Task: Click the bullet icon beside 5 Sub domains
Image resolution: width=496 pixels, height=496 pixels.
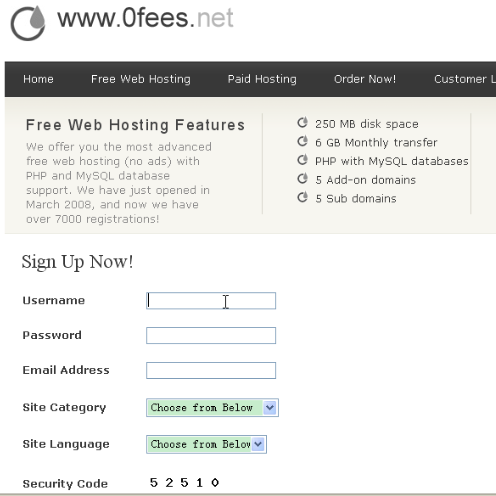Action: (x=302, y=197)
